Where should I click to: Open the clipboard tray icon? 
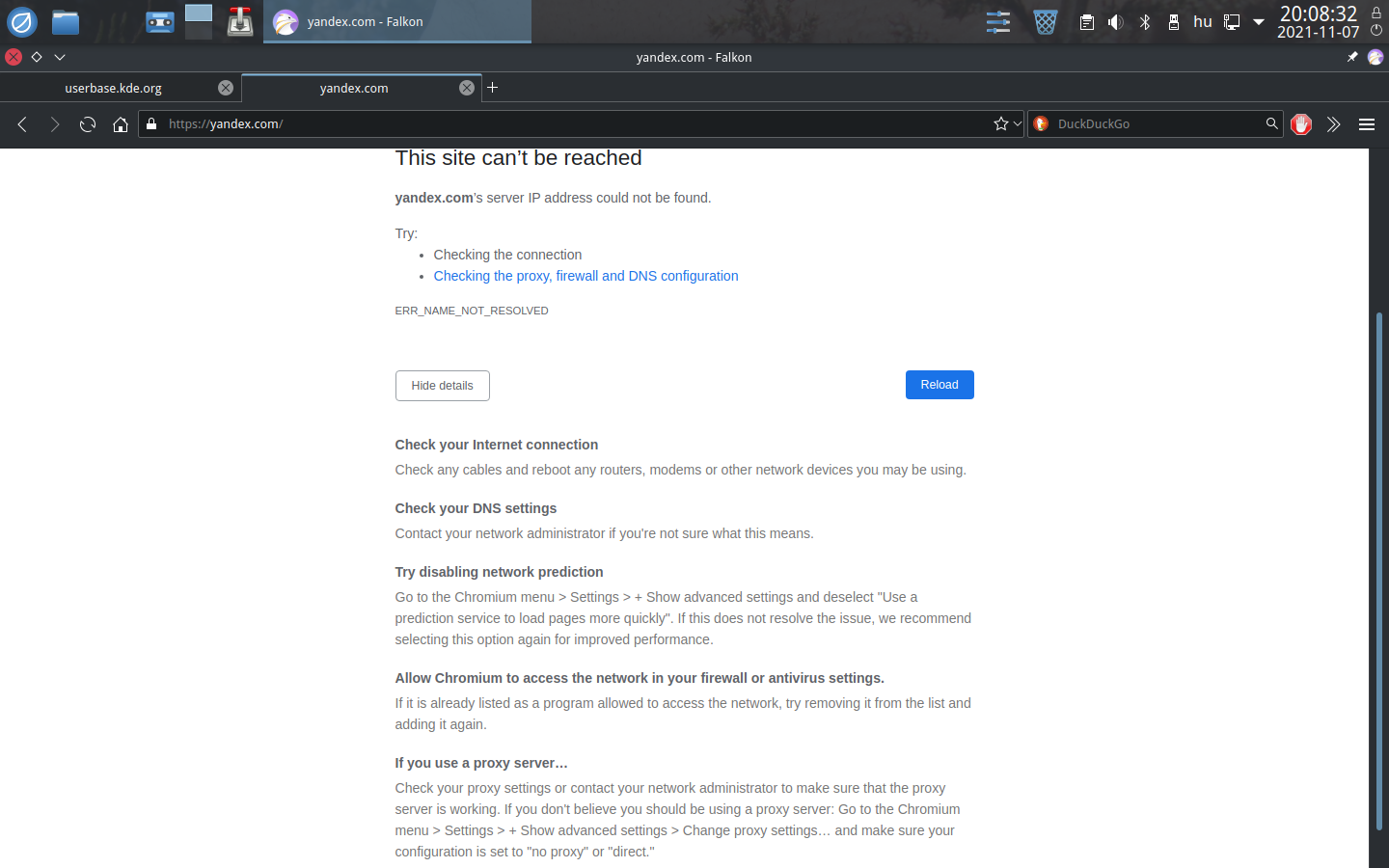[x=1087, y=21]
